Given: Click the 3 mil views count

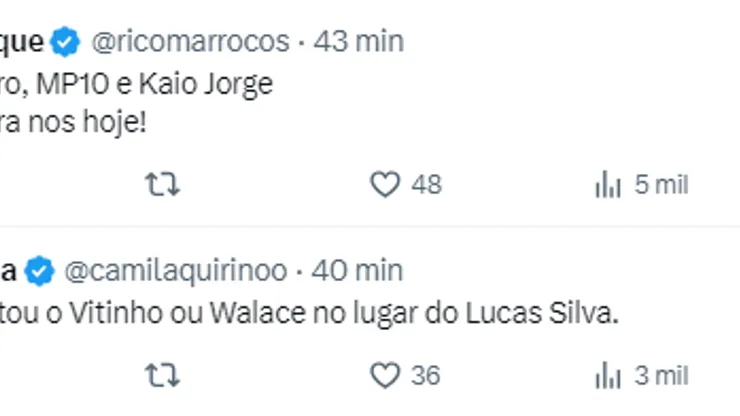Looking at the screenshot, I should (661, 375).
